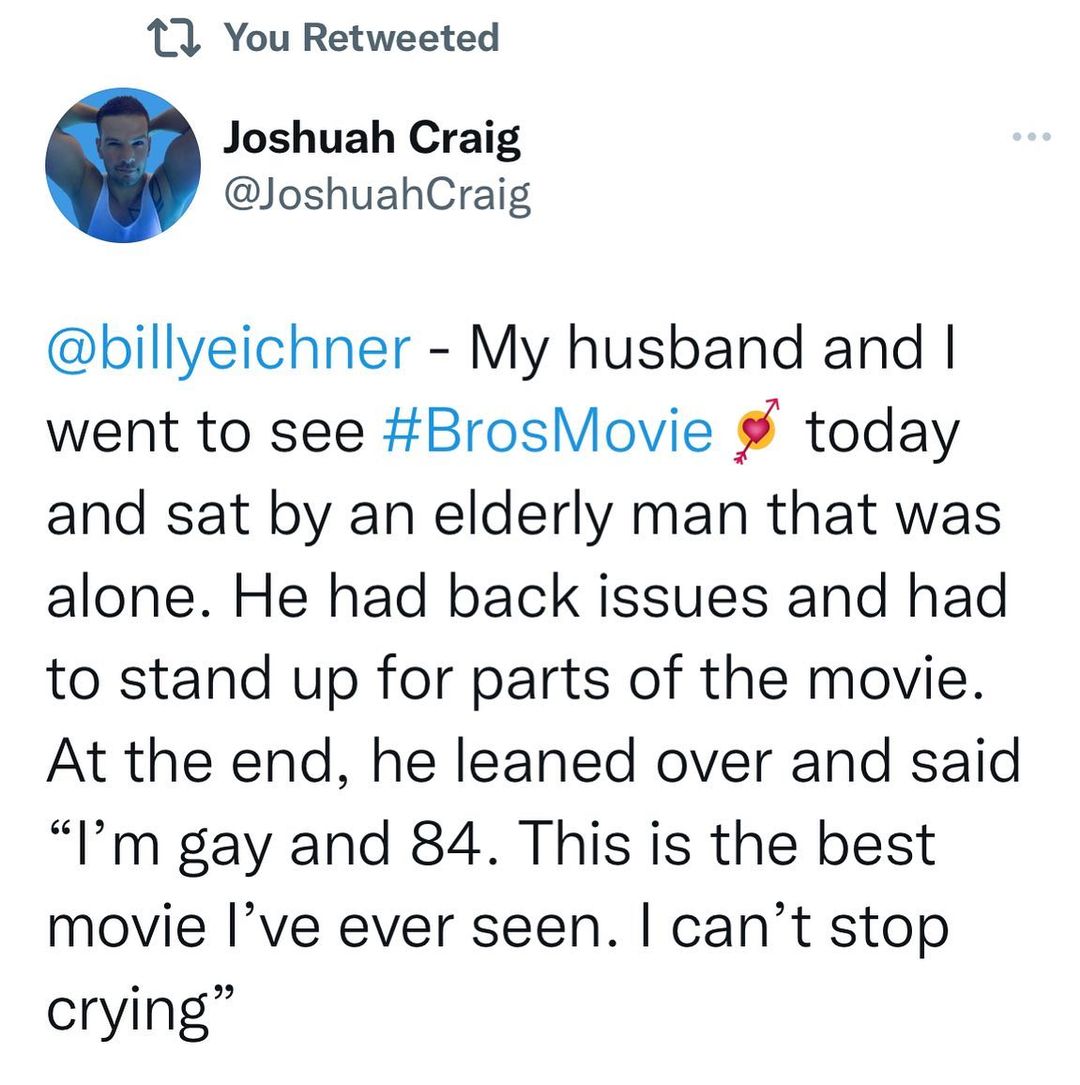
Task: Click the display name Joshuah Craig
Action: [x=371, y=139]
